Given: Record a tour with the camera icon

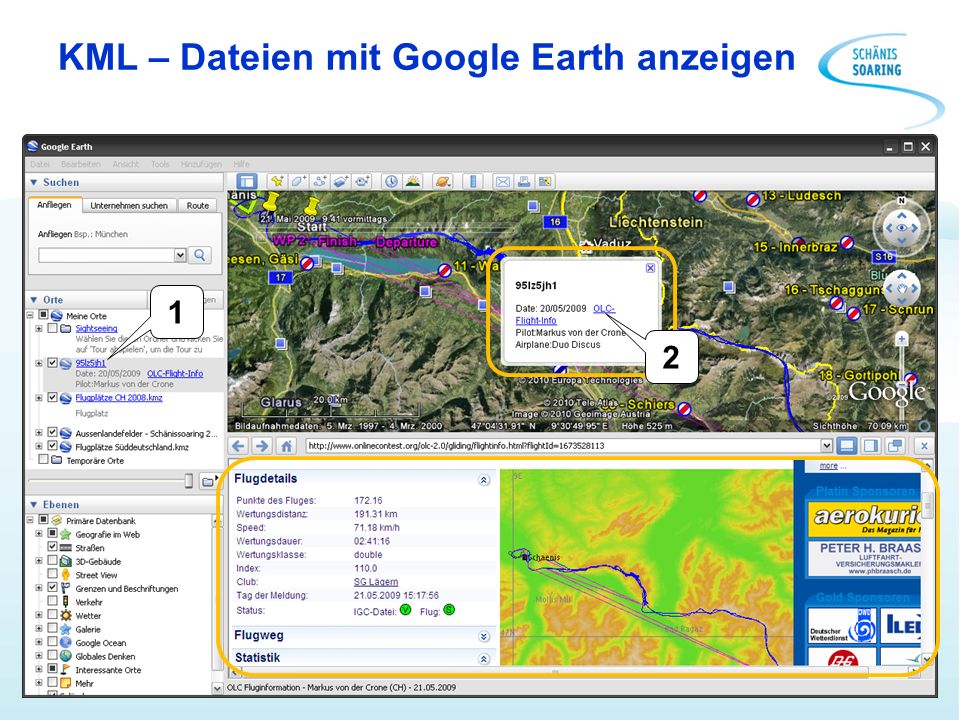Looking at the screenshot, I should [x=362, y=181].
